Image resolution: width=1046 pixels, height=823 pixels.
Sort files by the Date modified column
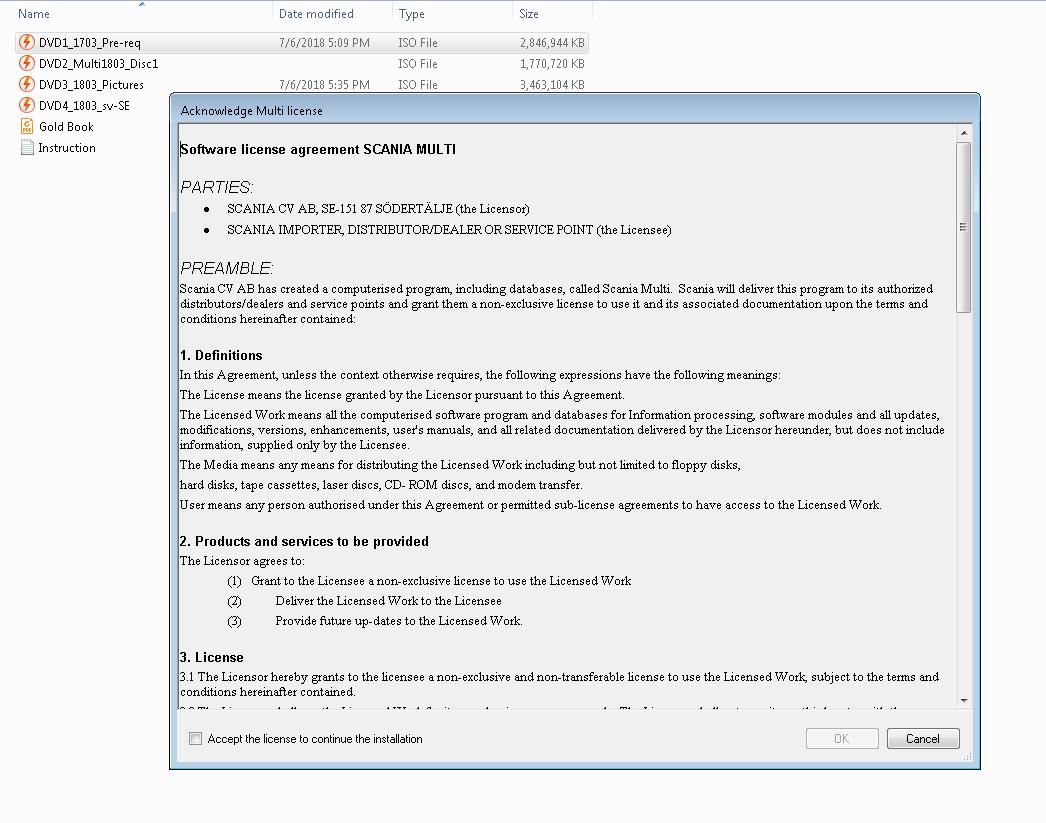[x=316, y=13]
